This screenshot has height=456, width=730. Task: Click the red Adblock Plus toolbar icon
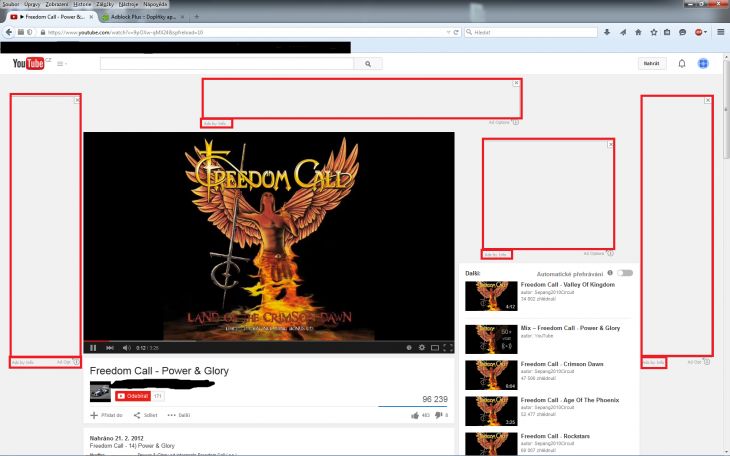(x=698, y=32)
